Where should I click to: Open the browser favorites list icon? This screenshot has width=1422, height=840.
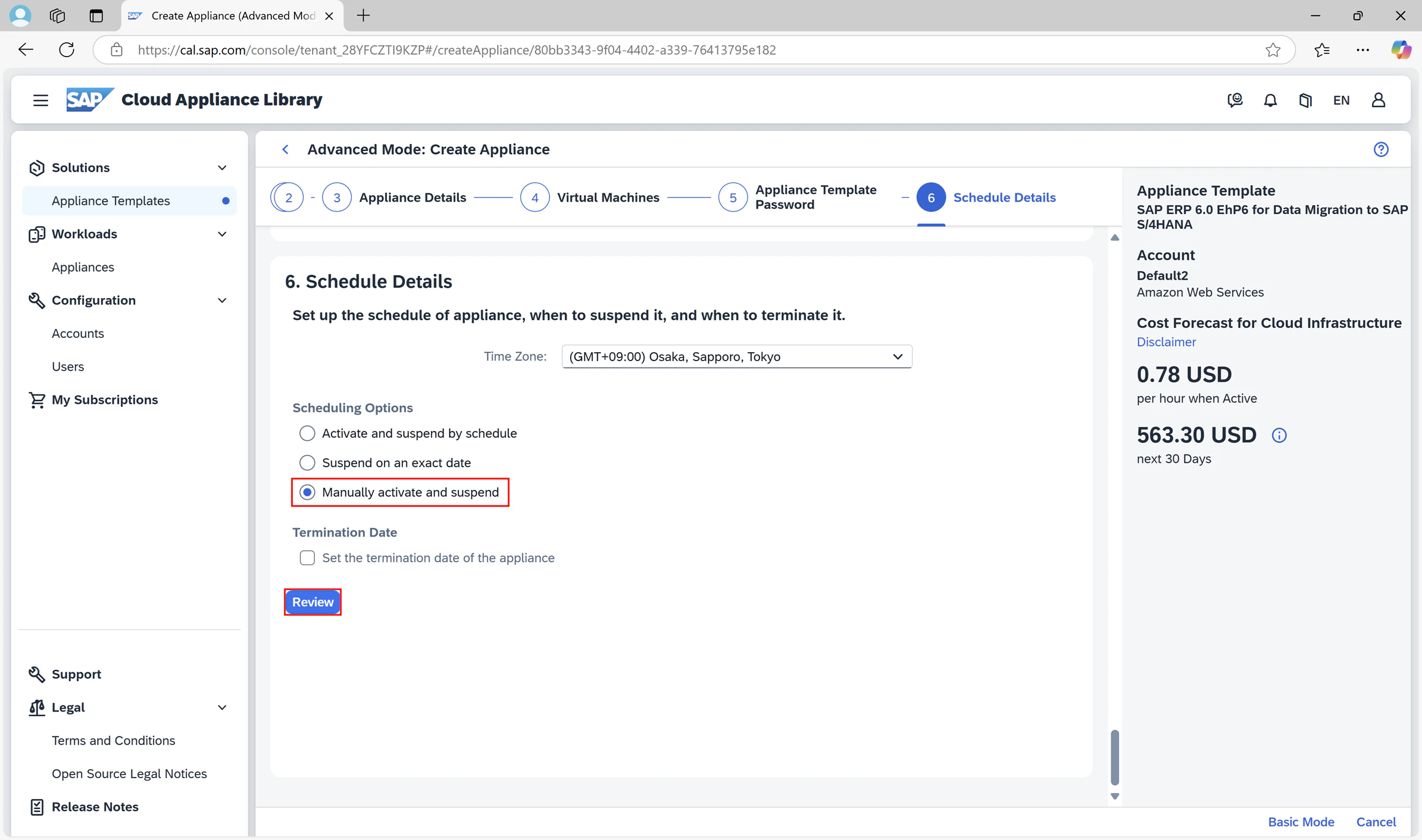1322,50
